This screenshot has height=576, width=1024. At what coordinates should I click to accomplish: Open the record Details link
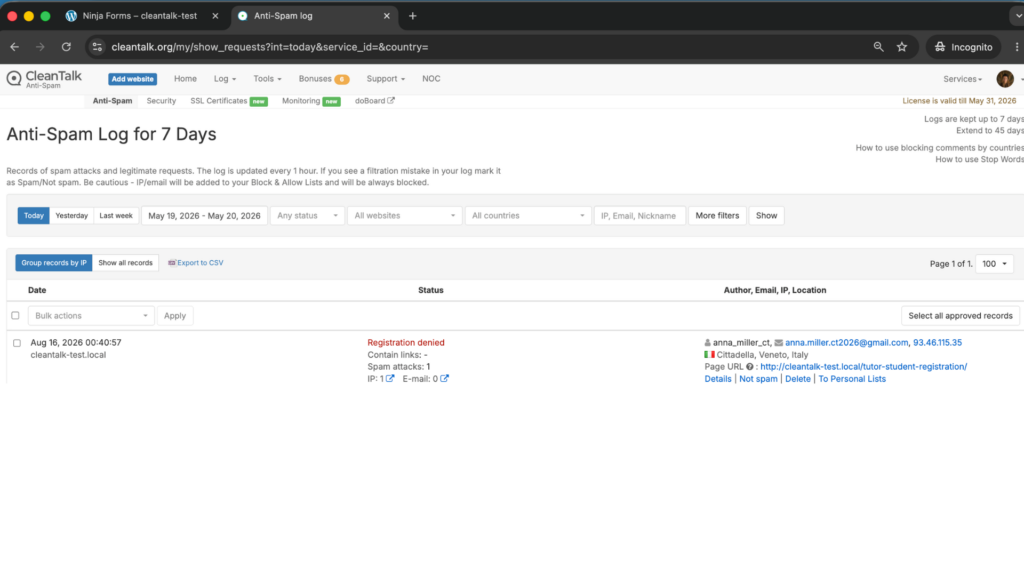(718, 379)
